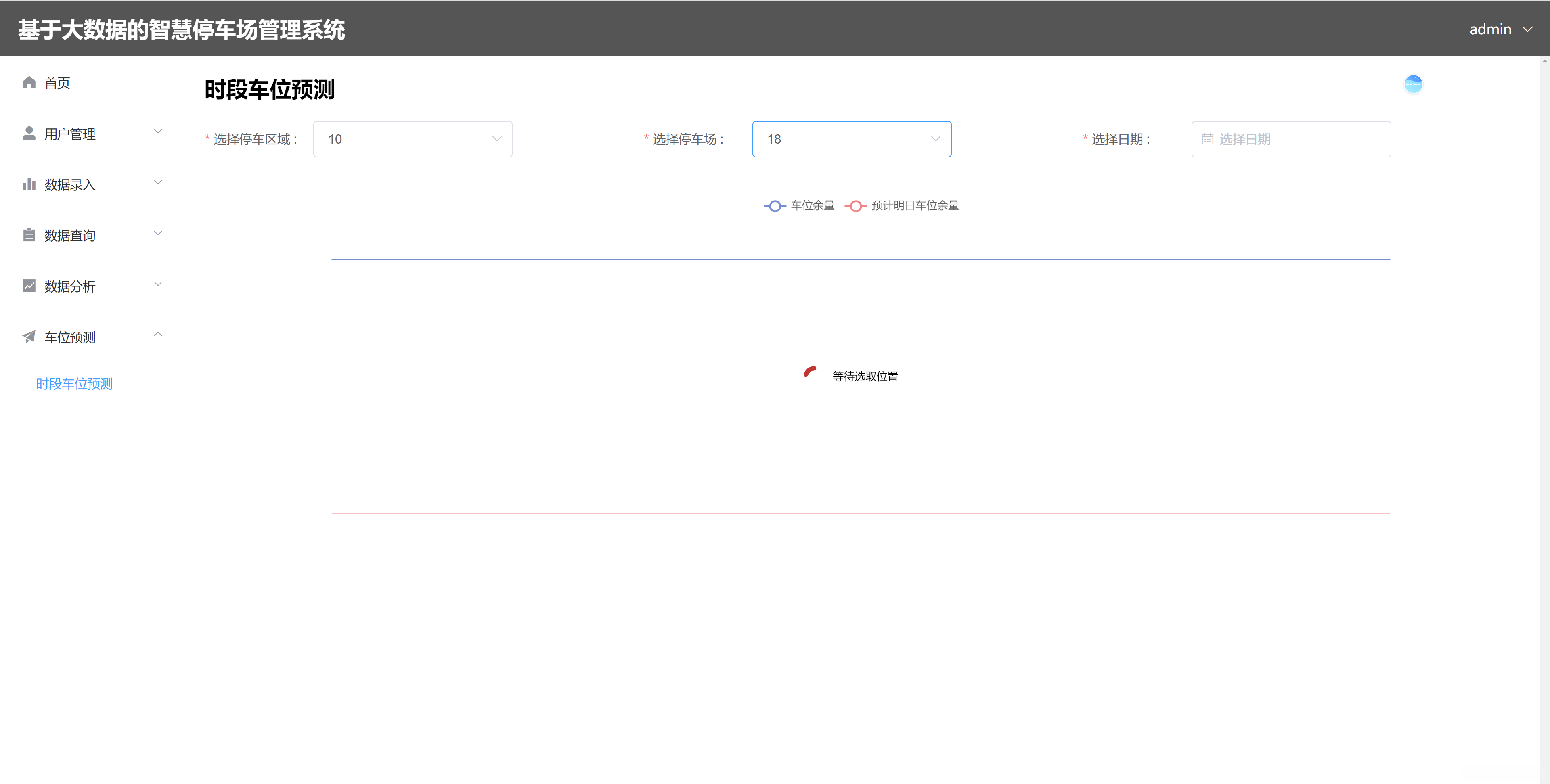The image size is (1550, 784).
Task: Click the paper plane icon beside 车位预测
Action: (x=29, y=337)
